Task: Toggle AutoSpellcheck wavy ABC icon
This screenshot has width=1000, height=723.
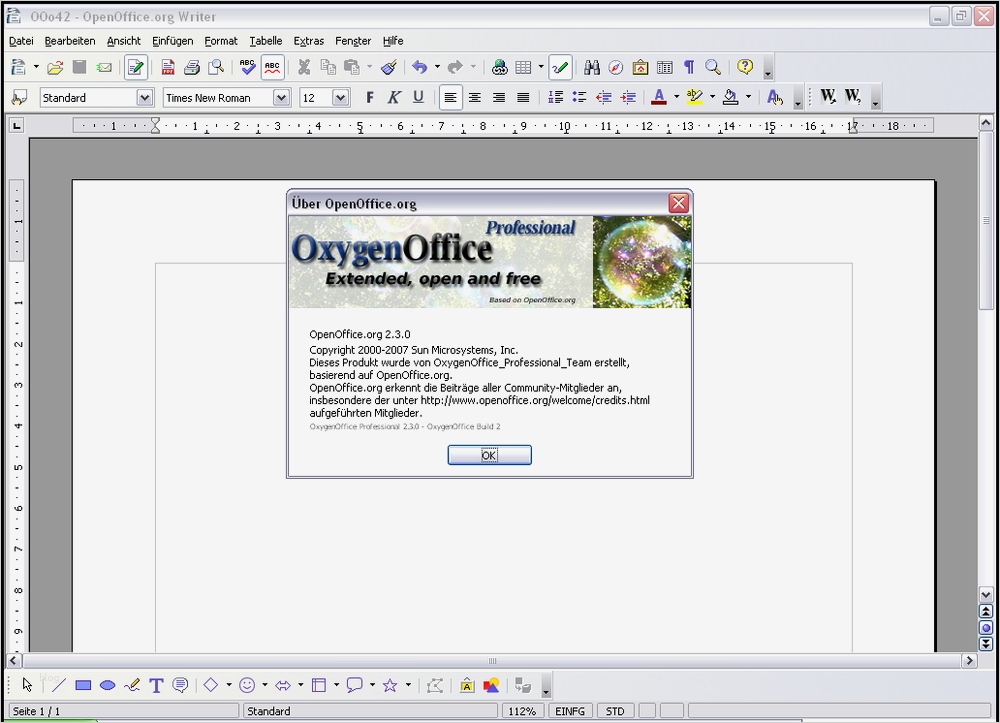Action: click(272, 67)
